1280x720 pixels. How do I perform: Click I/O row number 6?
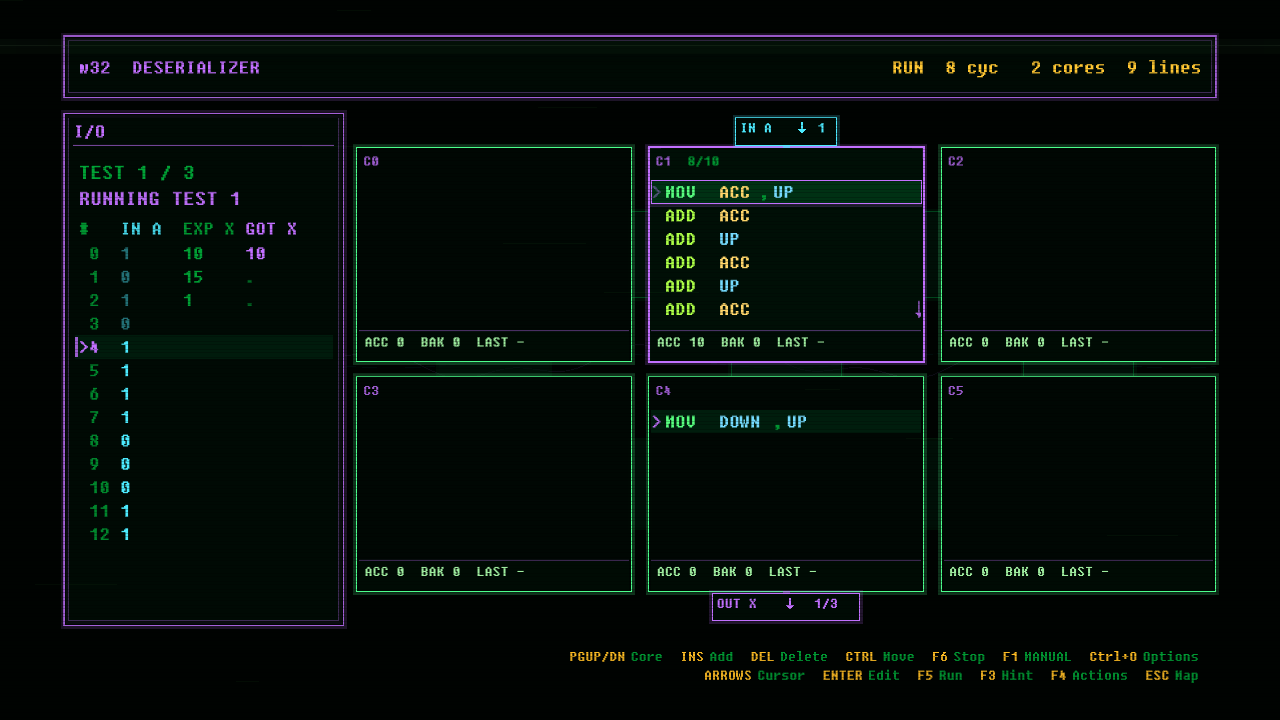click(x=94, y=394)
